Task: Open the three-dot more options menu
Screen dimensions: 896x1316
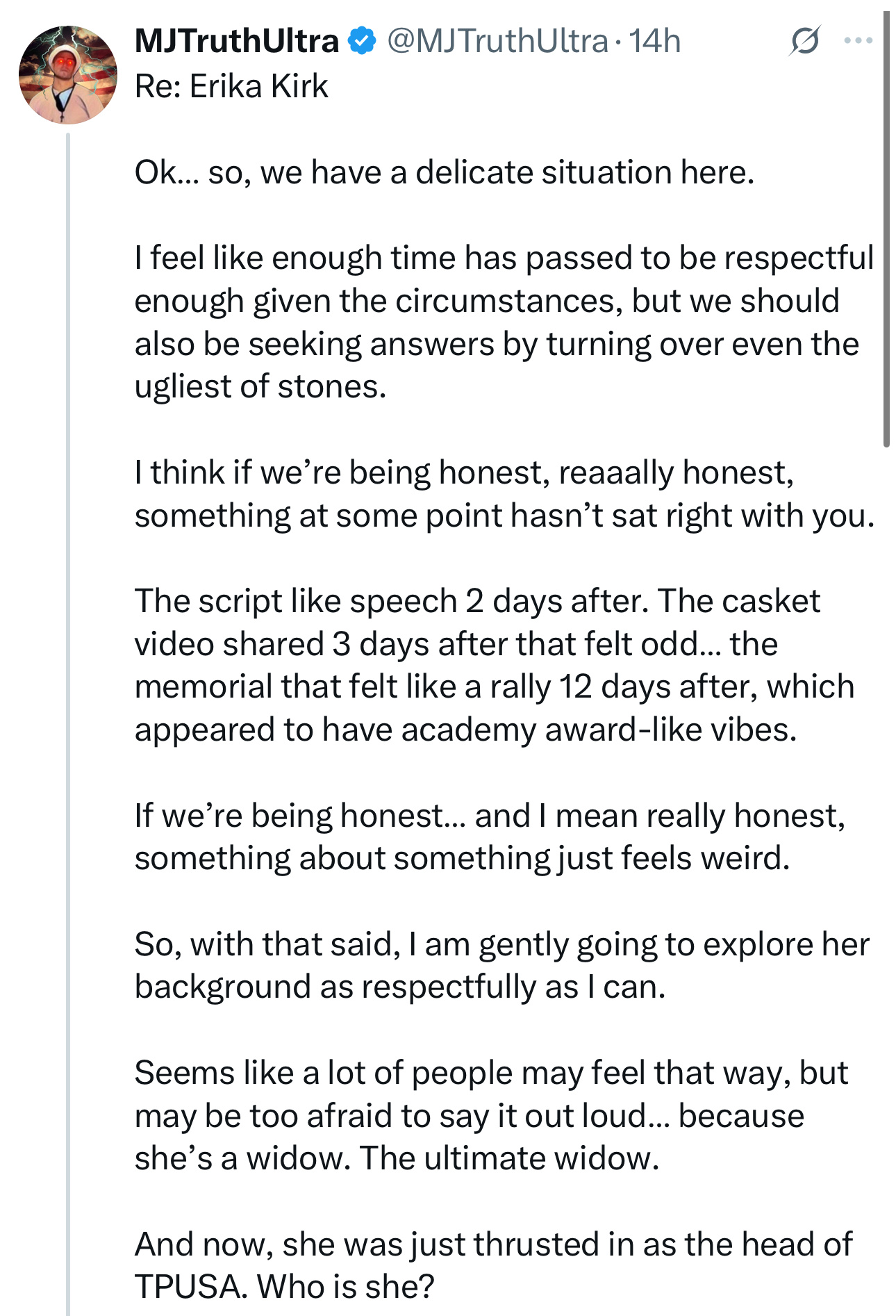Action: click(x=858, y=41)
